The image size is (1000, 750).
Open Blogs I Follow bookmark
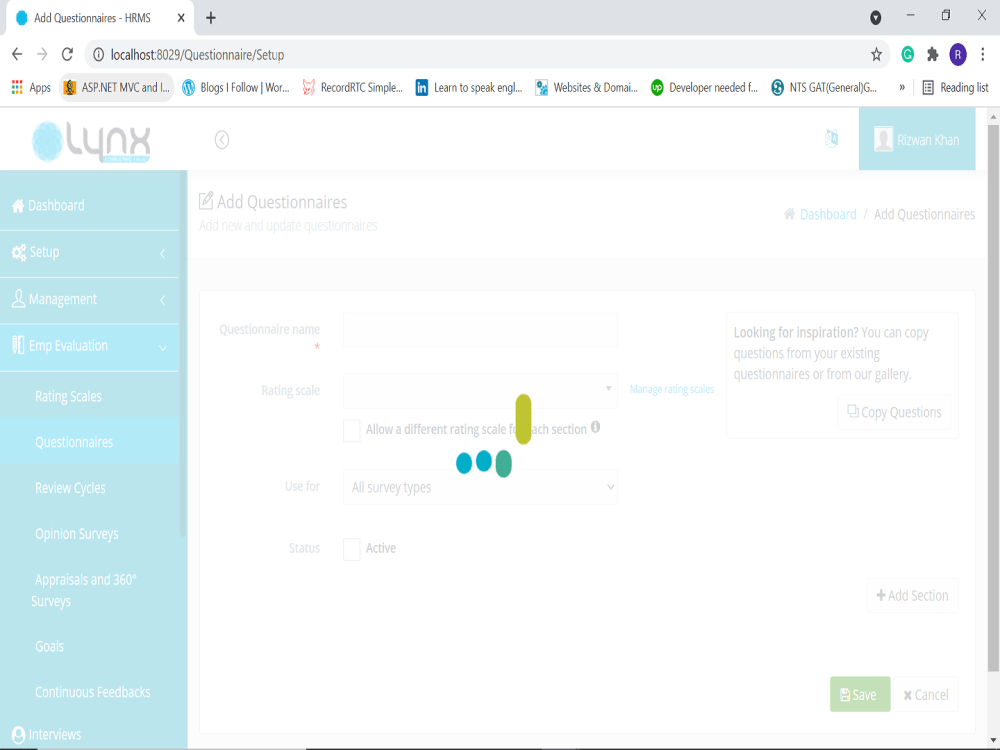coord(236,87)
